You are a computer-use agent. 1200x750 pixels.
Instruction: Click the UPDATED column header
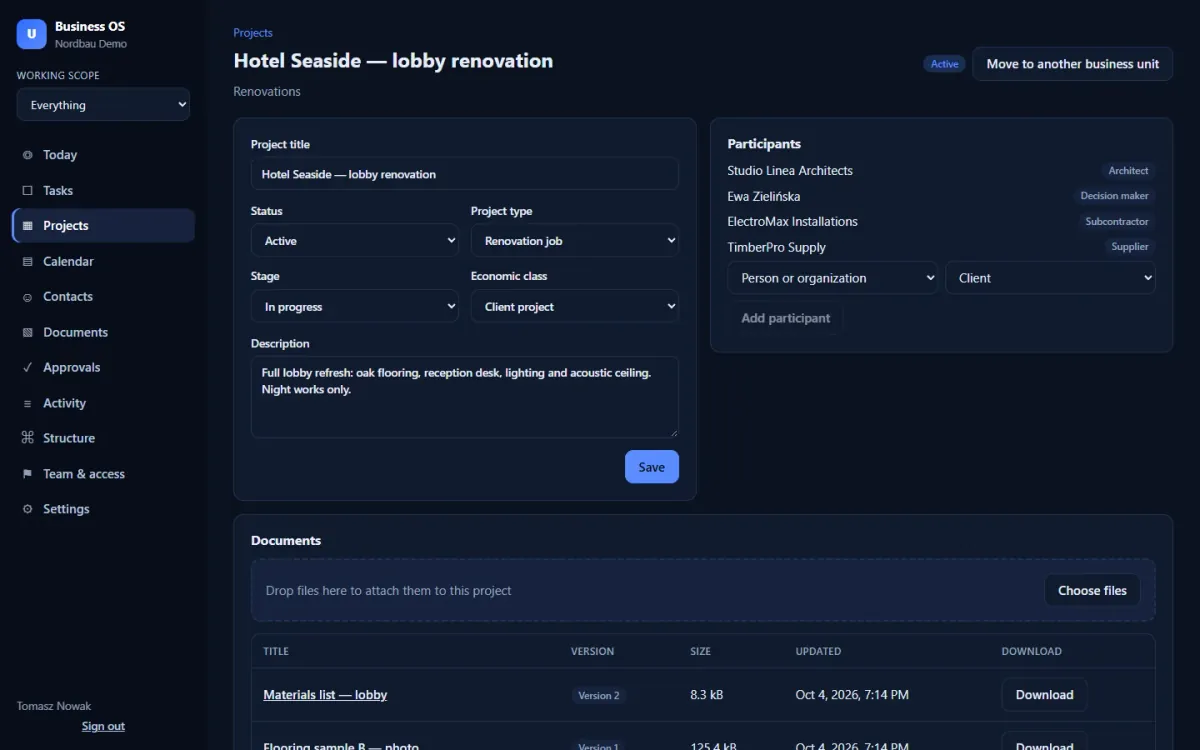point(818,651)
